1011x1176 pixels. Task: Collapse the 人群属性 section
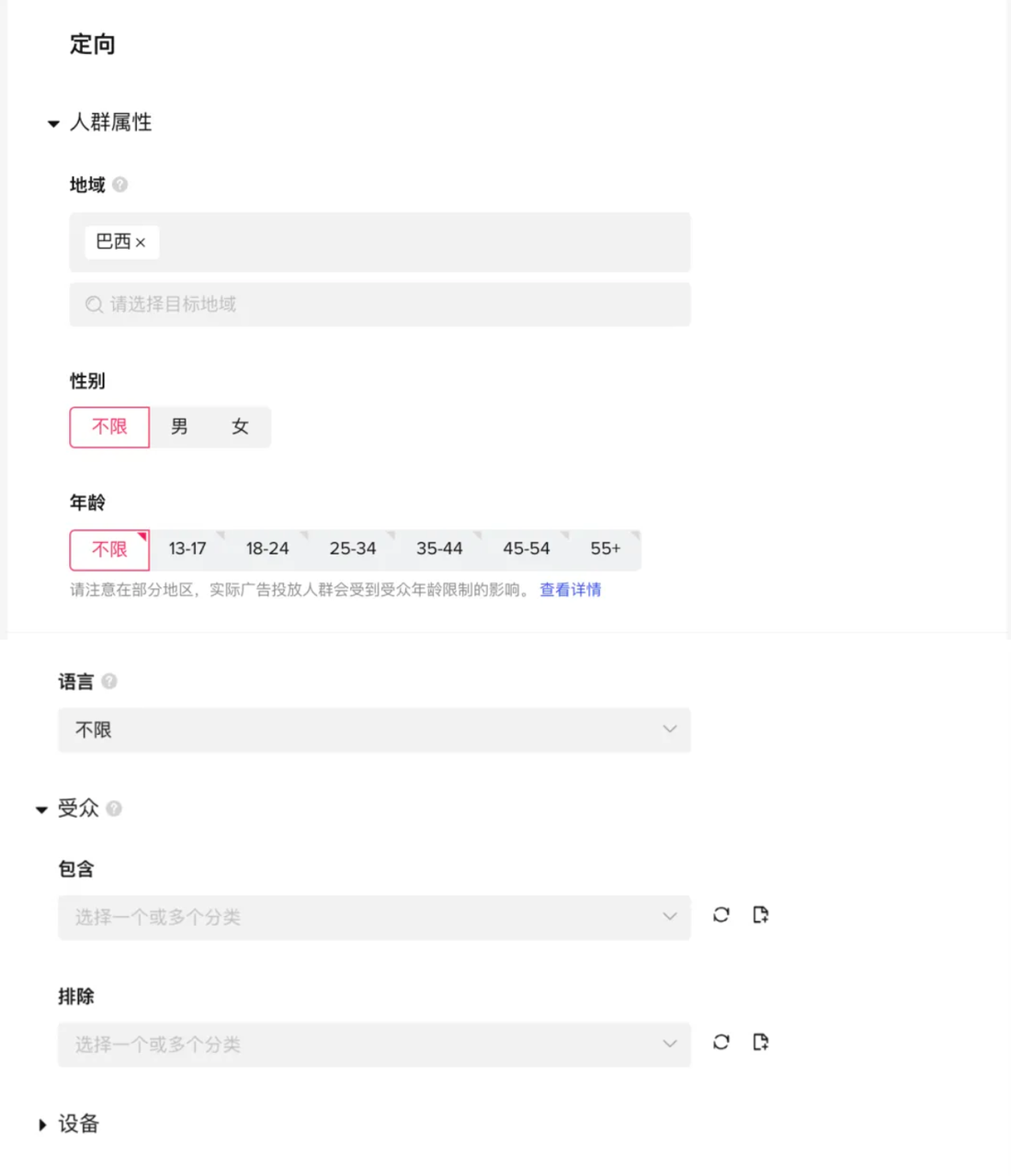tap(53, 123)
